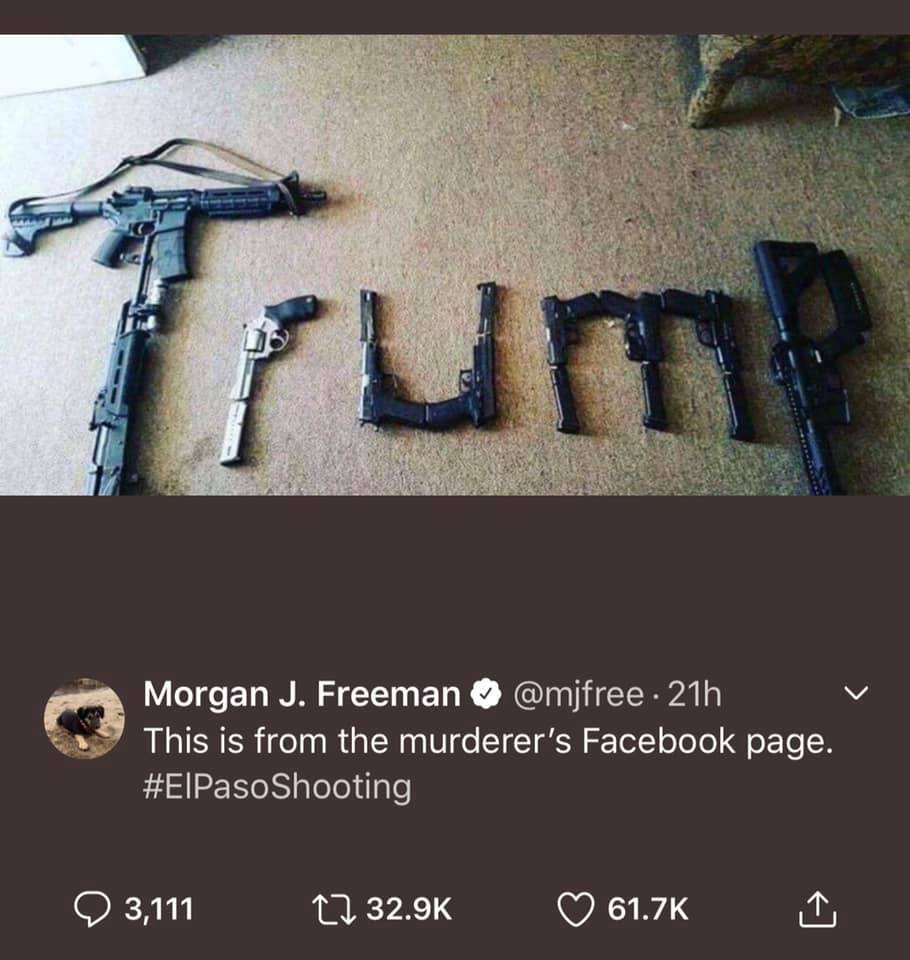Click the 61.7K likes count

click(648, 909)
